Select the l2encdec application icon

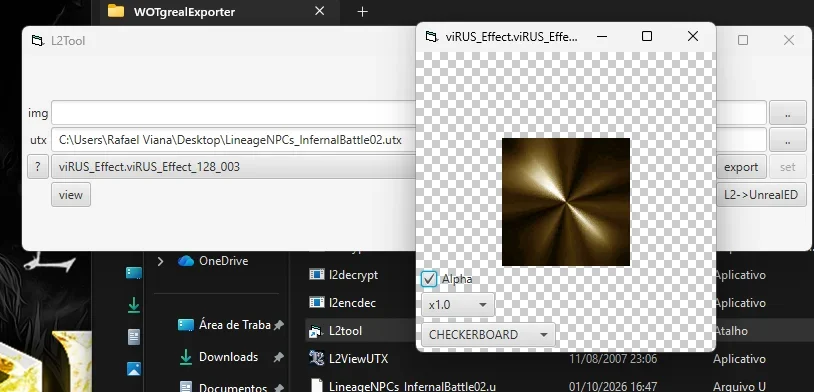point(316,302)
